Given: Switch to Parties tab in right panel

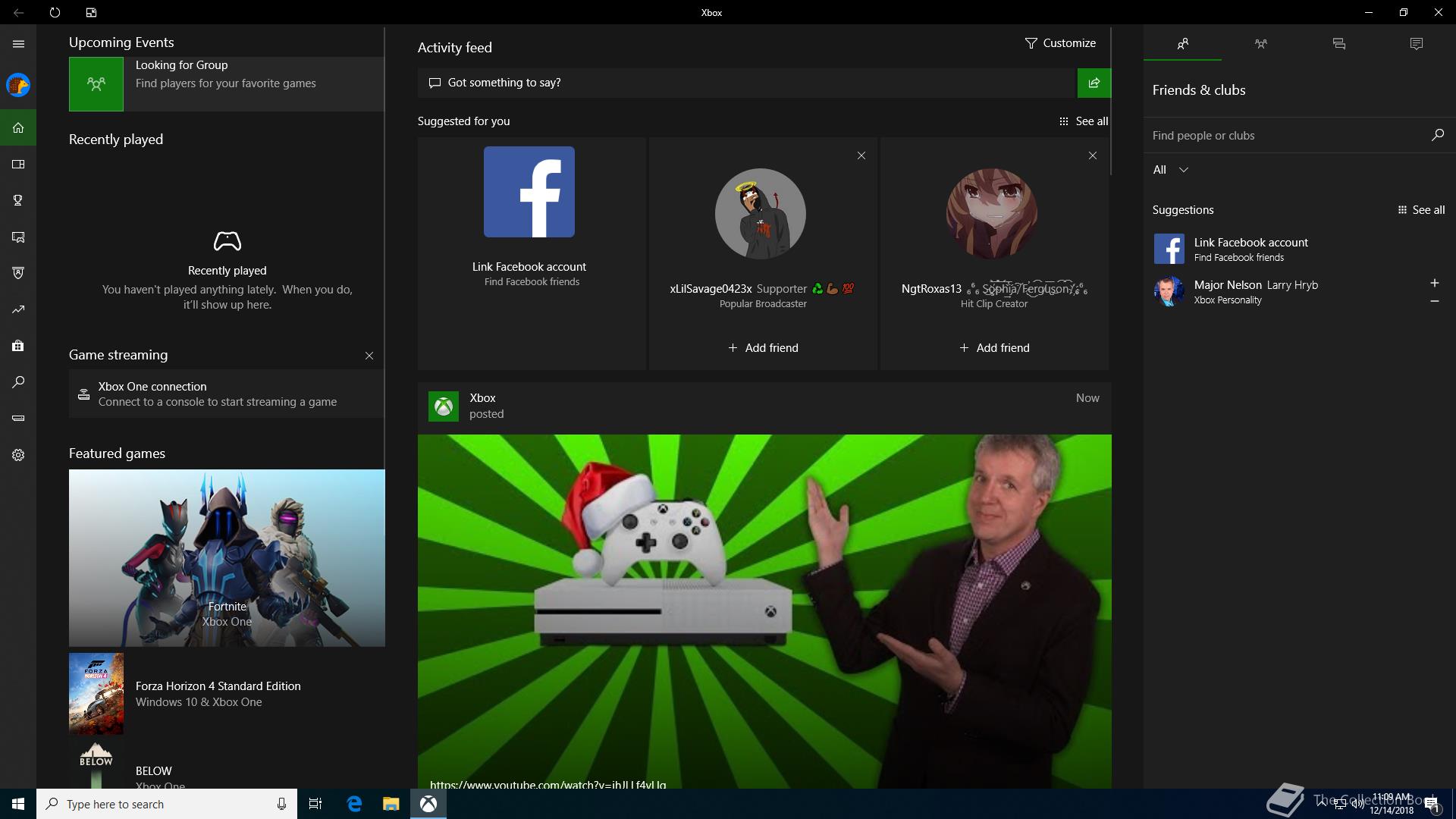Looking at the screenshot, I should coord(1260,44).
